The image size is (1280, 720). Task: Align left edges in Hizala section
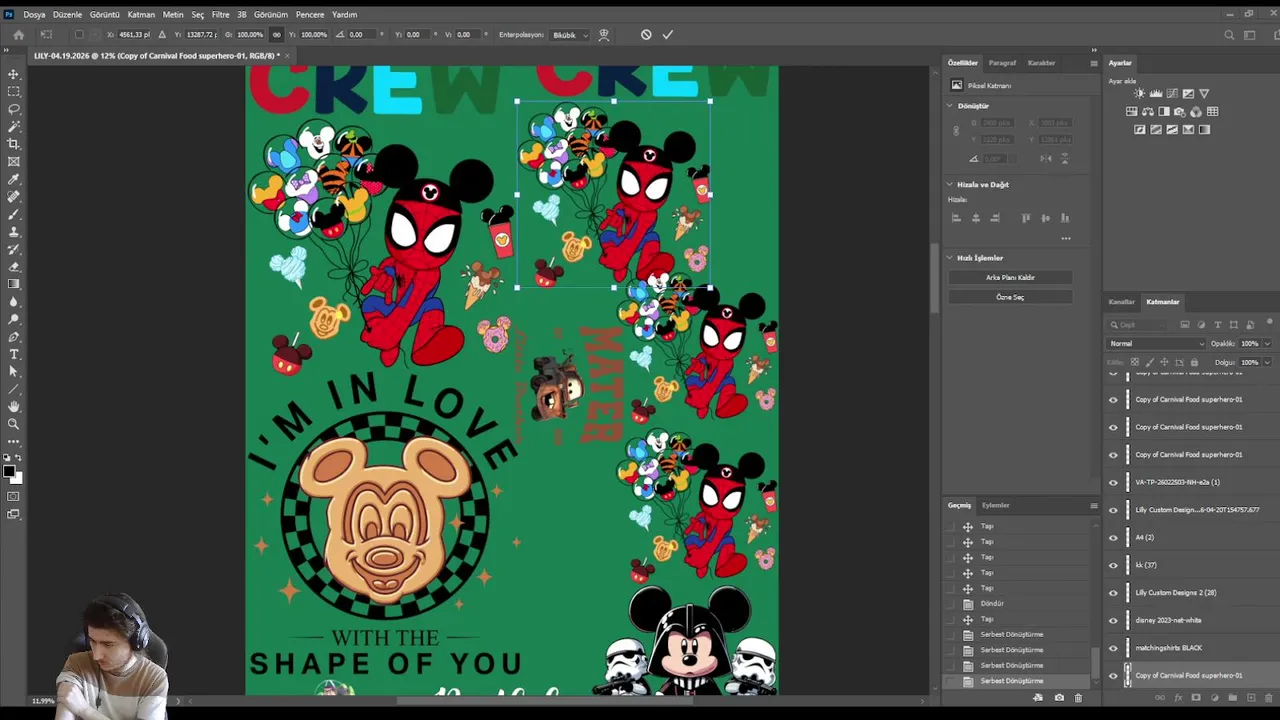coord(956,218)
